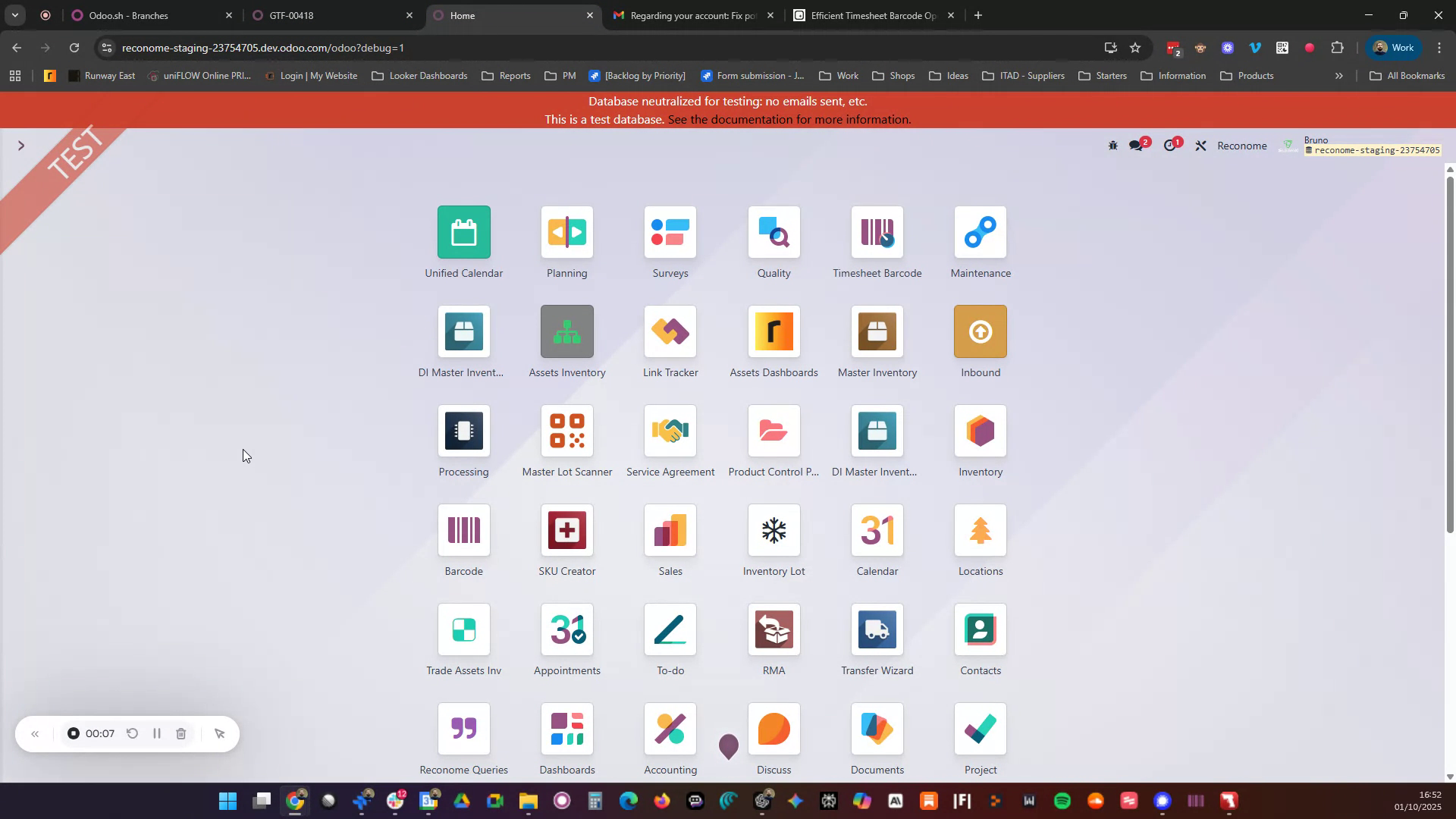The image size is (1456, 819).
Task: Bookmark the current page with the star
Action: tap(1135, 47)
